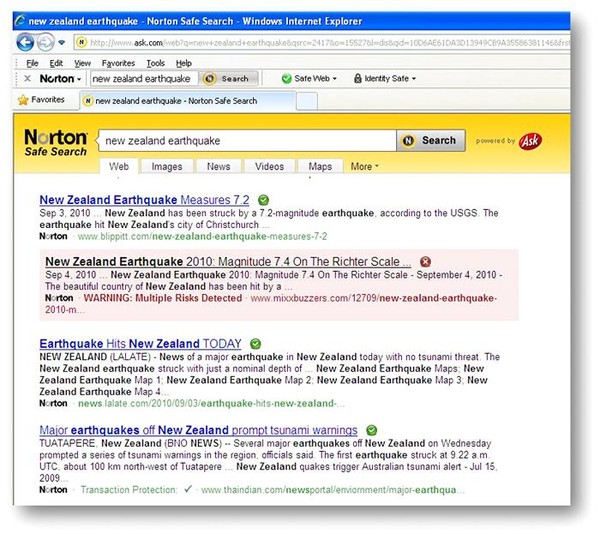The width and height of the screenshot is (600, 534).
Task: Click Norton label under lalate result
Action: coord(53,404)
